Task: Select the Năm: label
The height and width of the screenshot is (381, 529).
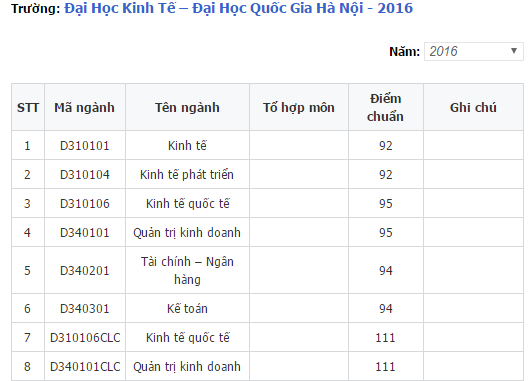Action: (x=405, y=52)
